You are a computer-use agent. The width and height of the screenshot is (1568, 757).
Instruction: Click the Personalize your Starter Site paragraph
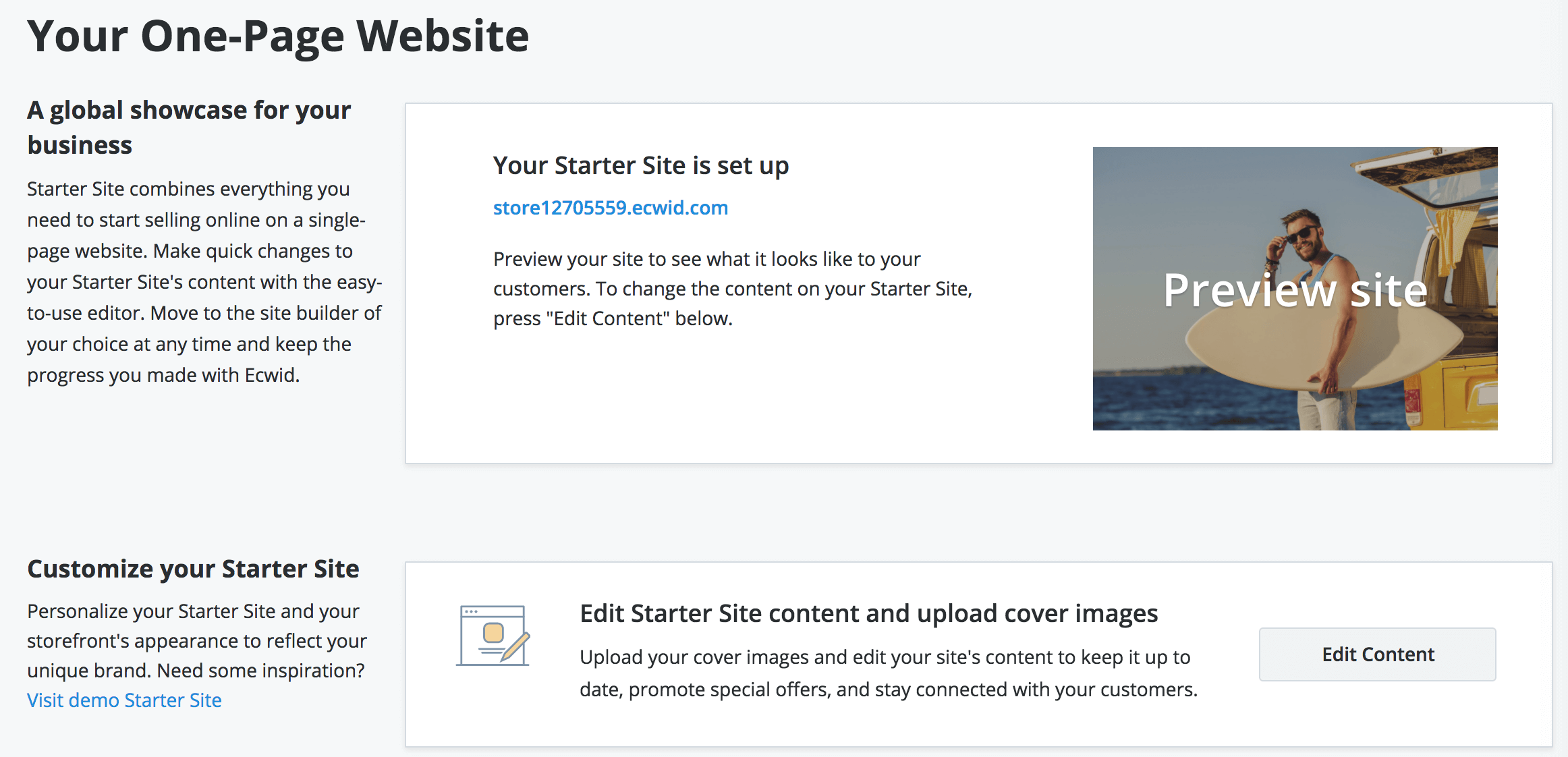197,641
